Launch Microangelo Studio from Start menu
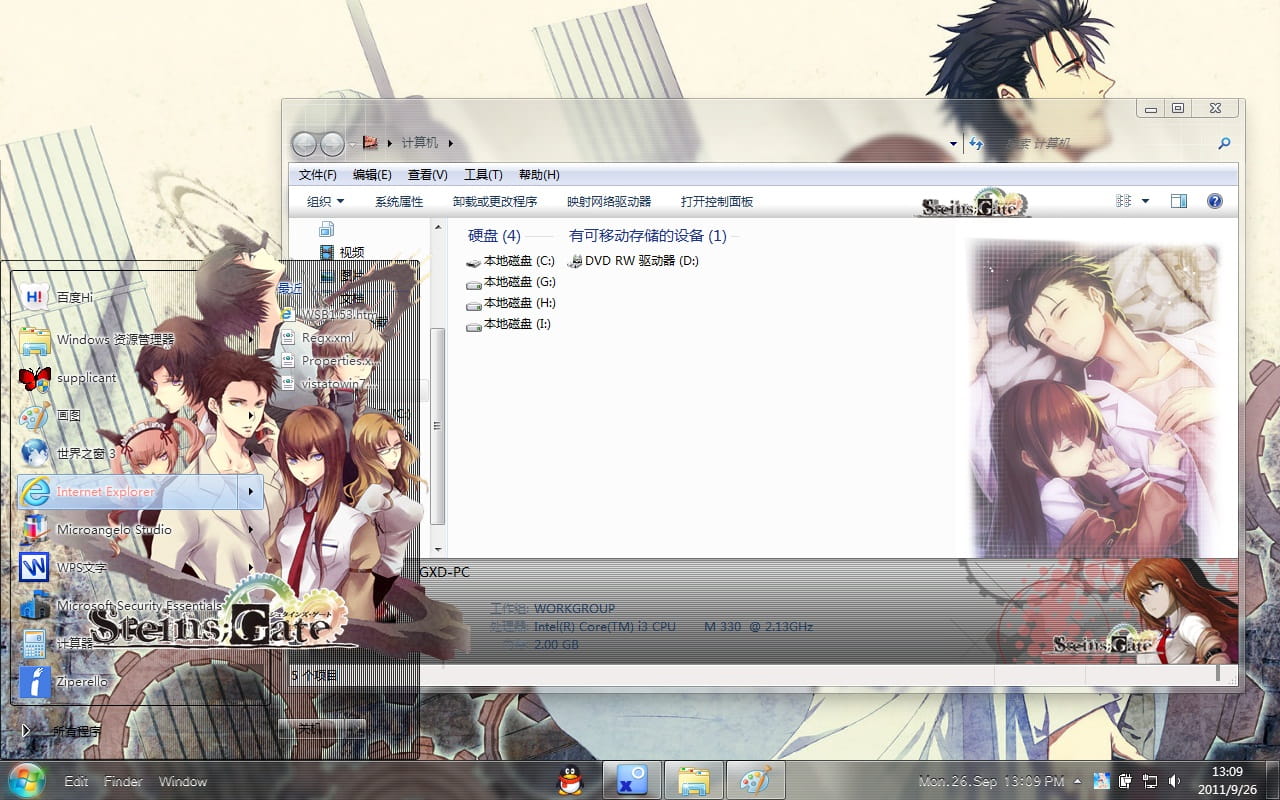1280x800 pixels. click(x=113, y=529)
